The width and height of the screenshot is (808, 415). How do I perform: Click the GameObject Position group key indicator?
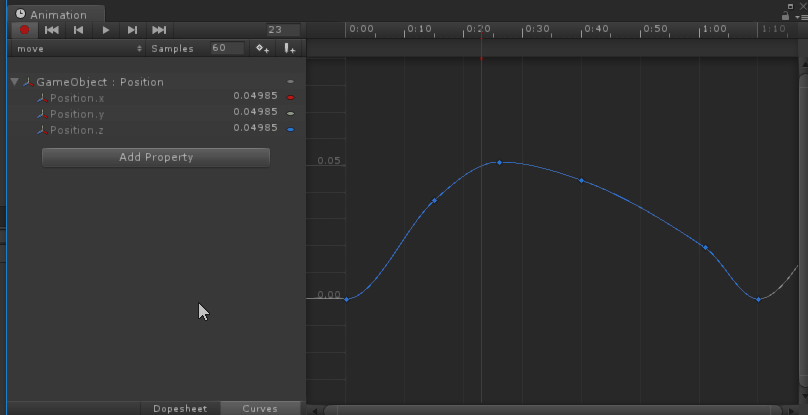(x=291, y=81)
